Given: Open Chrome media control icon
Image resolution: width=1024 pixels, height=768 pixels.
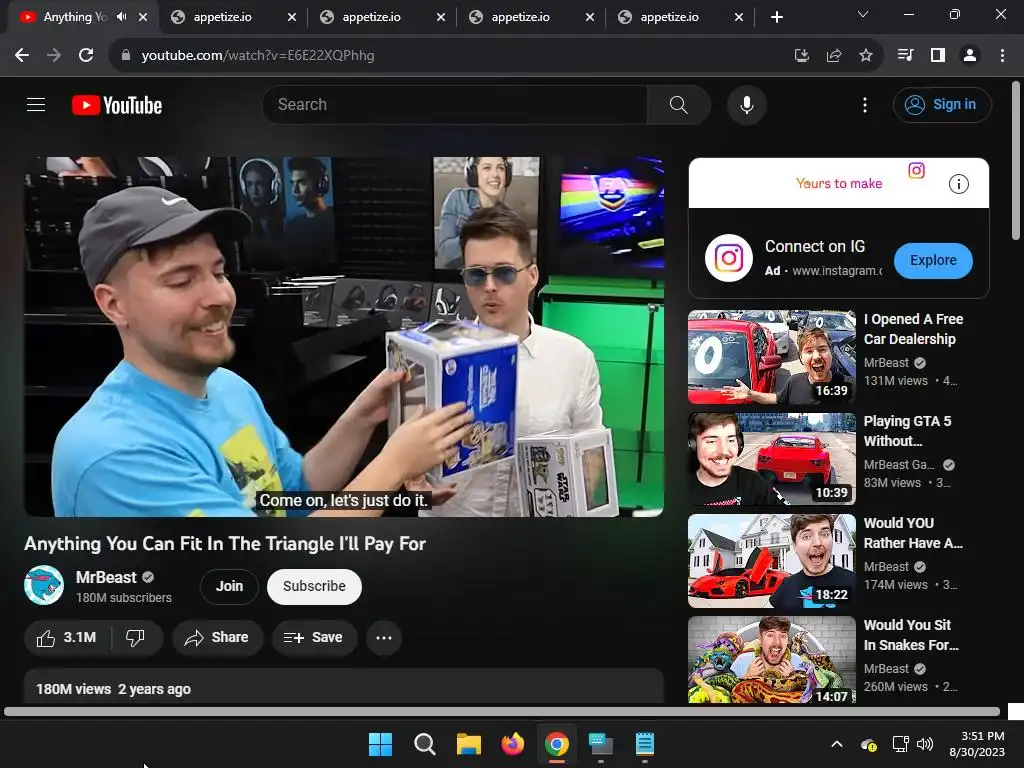Looking at the screenshot, I should click(905, 56).
